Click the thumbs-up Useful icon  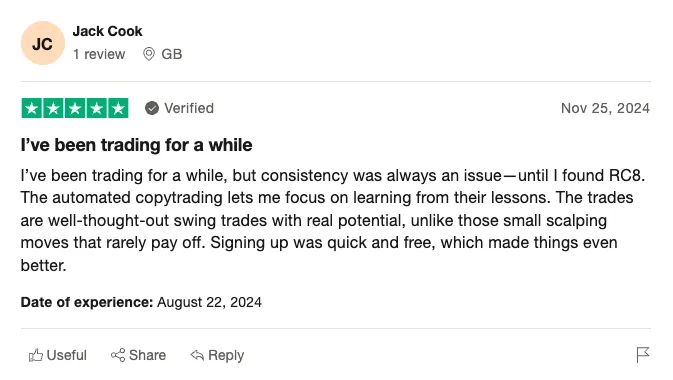(36, 355)
